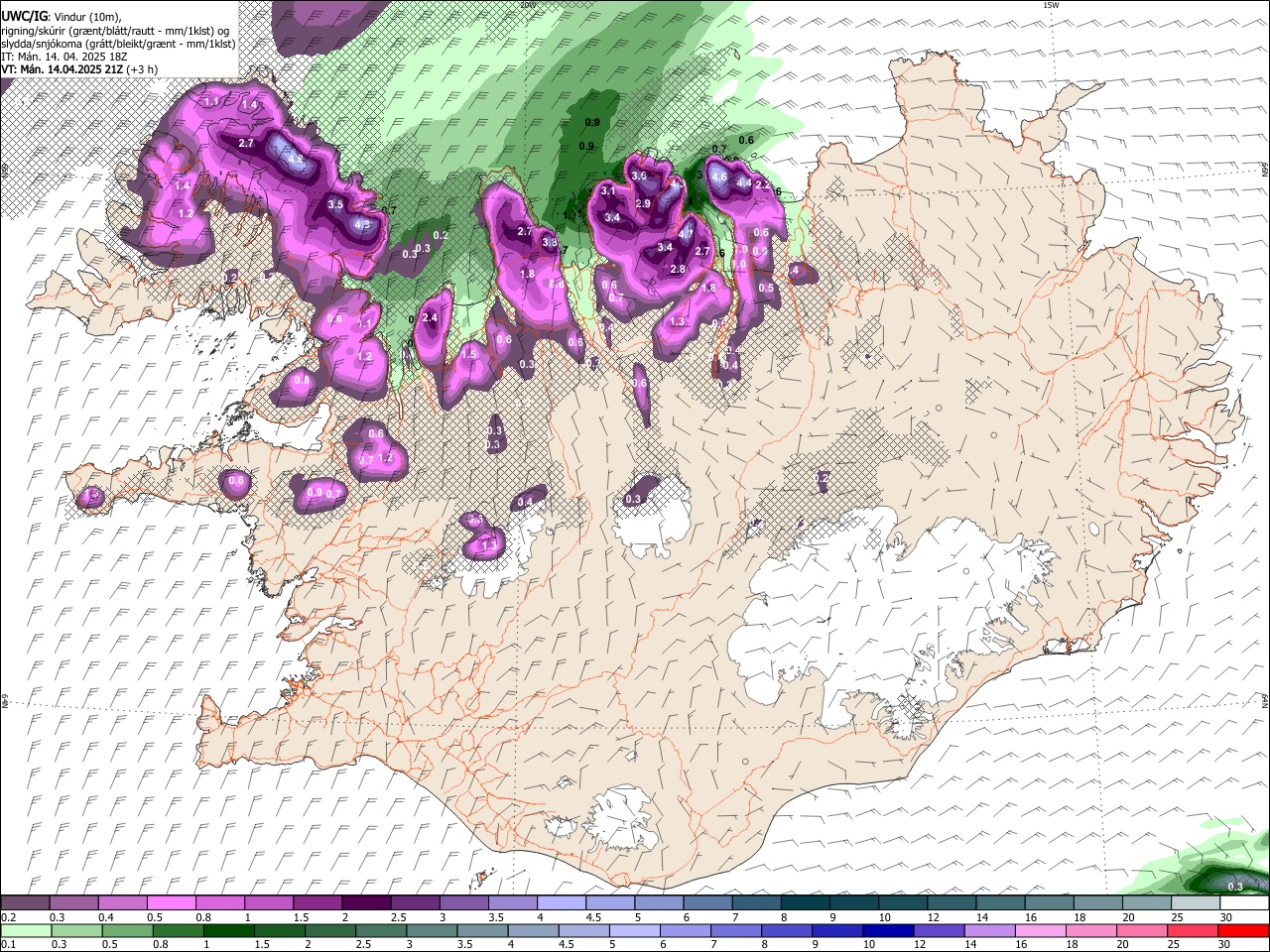Screen dimensions: 1270x952
Task: Click the '(+3 h)' forecast offset text
Action: [x=142, y=69]
